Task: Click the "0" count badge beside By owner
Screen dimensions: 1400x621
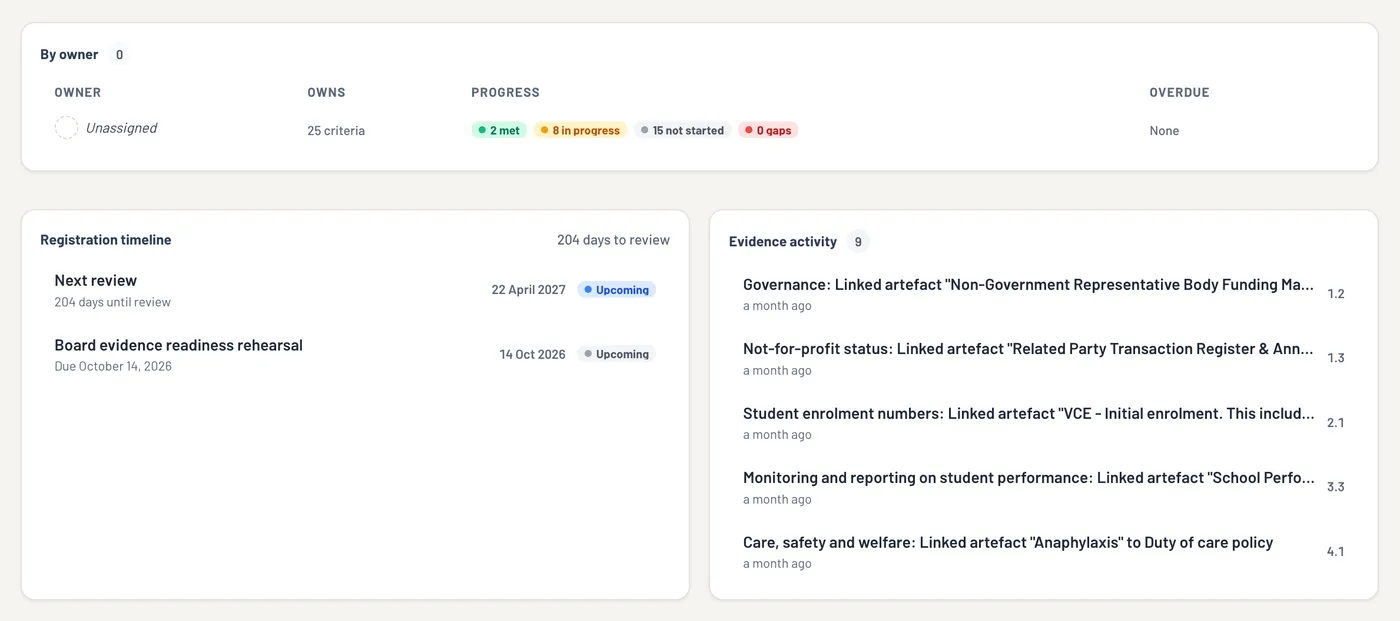Action: click(120, 55)
